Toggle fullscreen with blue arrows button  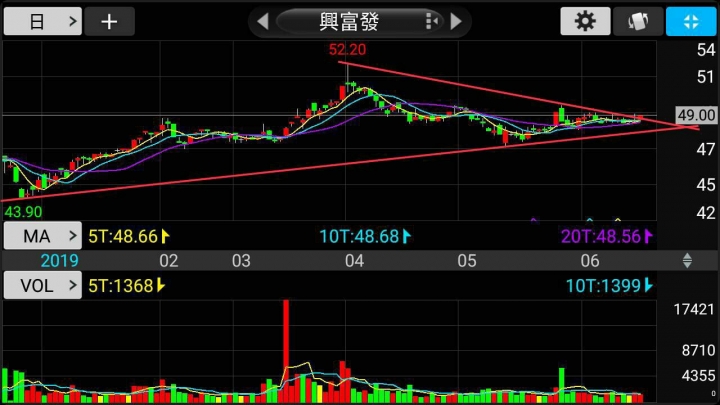tap(691, 21)
